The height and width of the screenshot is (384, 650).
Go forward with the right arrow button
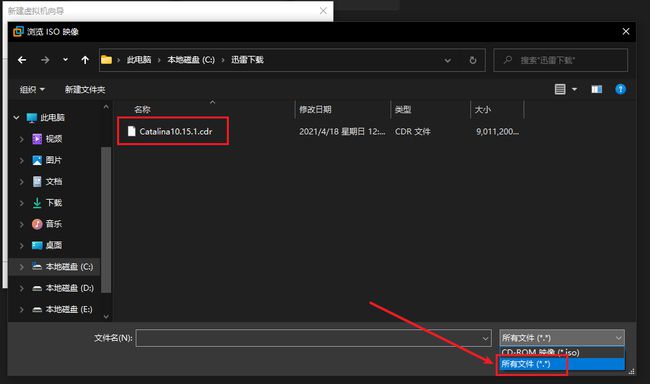(45, 61)
